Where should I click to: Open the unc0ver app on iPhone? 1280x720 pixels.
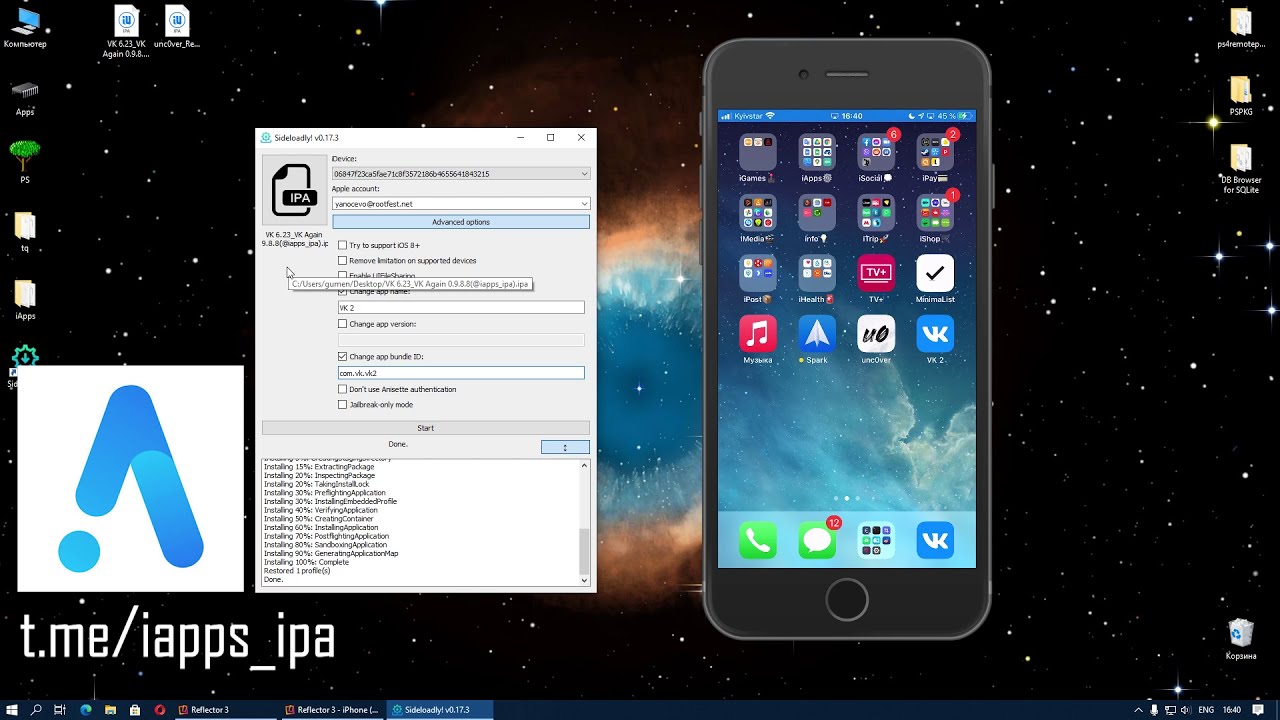876,333
